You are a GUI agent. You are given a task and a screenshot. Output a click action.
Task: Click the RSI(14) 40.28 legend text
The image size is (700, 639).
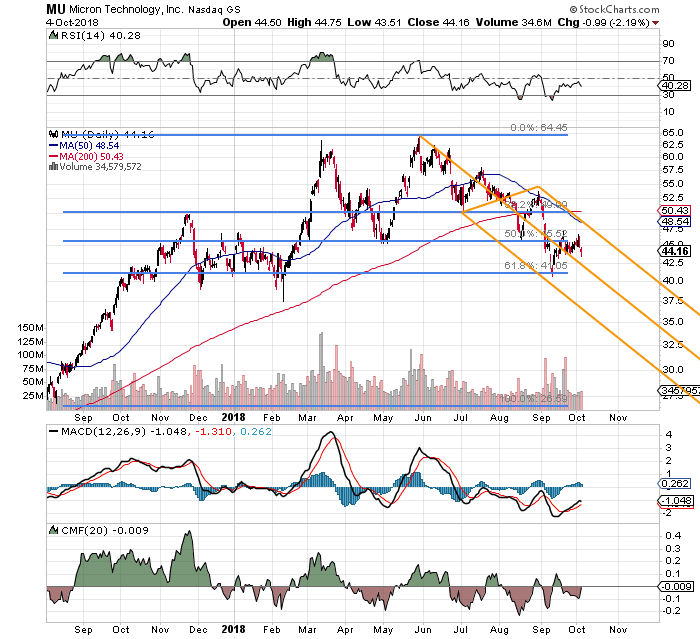(x=100, y=35)
